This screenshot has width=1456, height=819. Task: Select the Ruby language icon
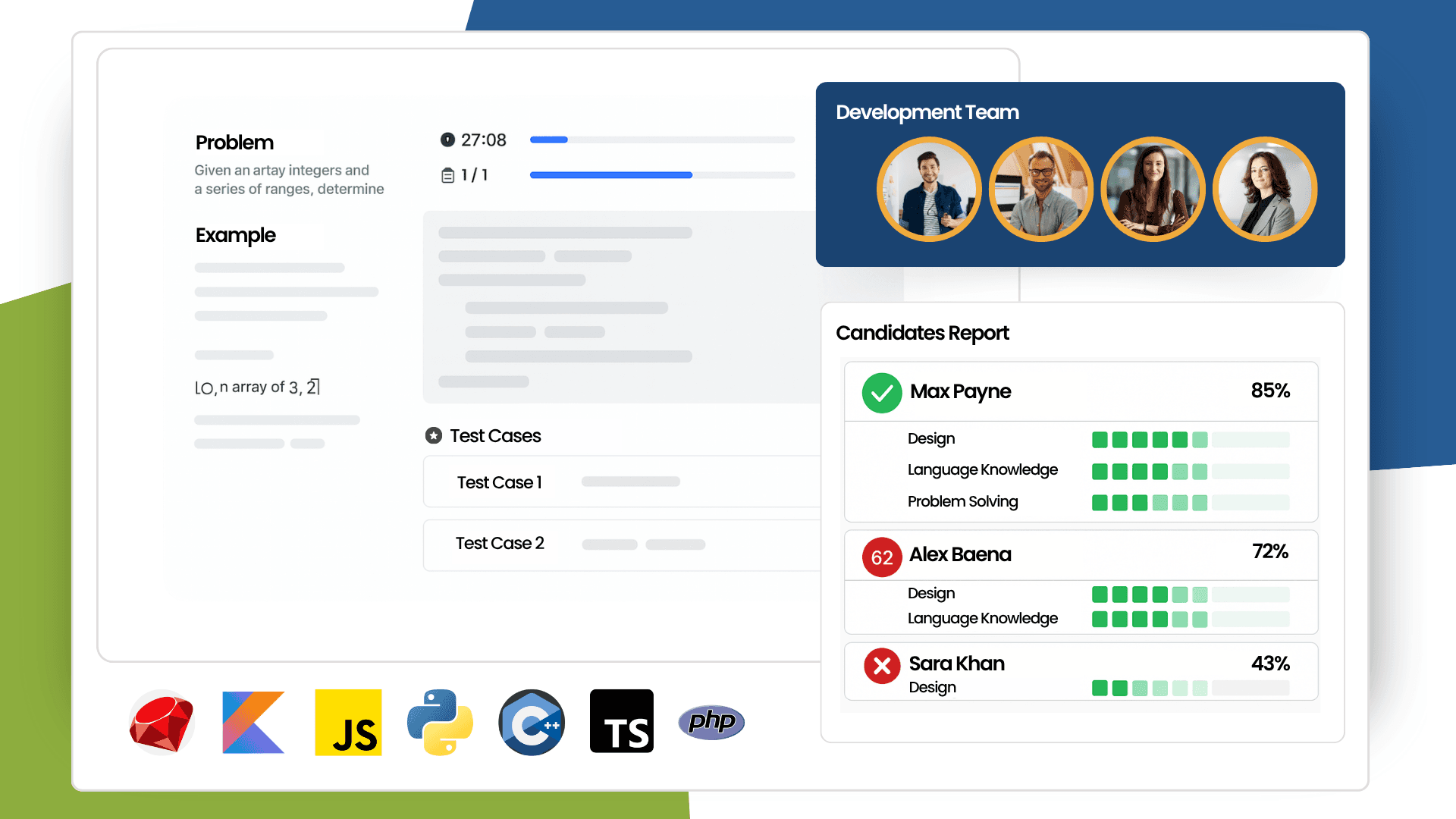click(161, 722)
